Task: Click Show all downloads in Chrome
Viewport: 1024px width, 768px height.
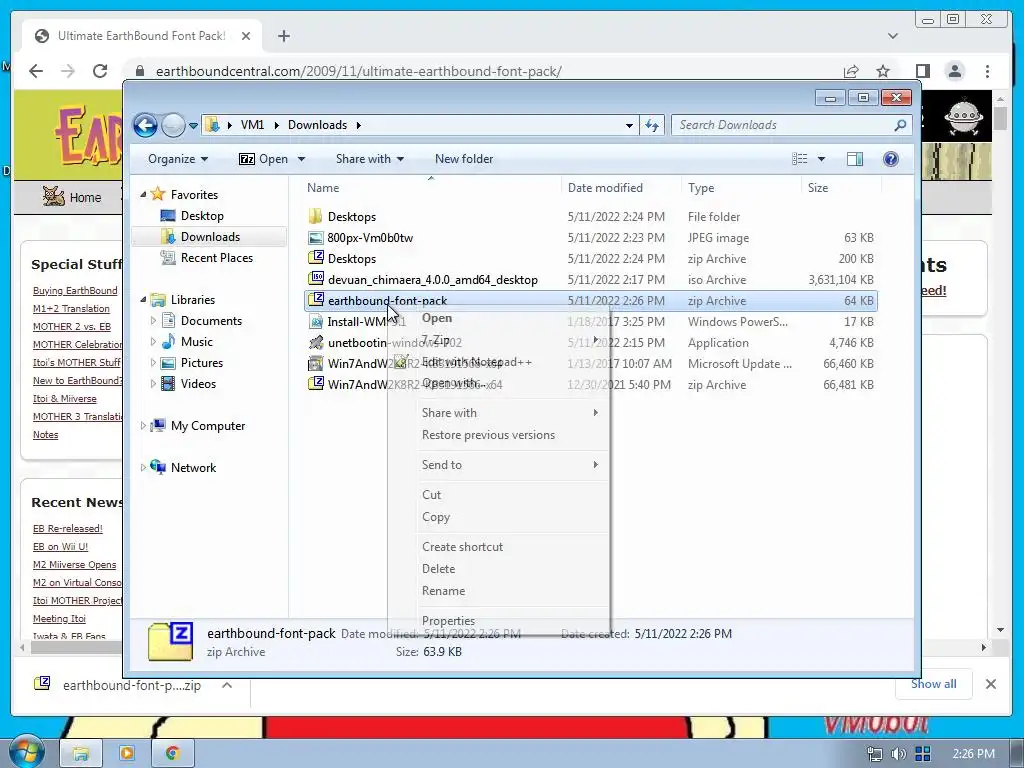Action: 933,684
